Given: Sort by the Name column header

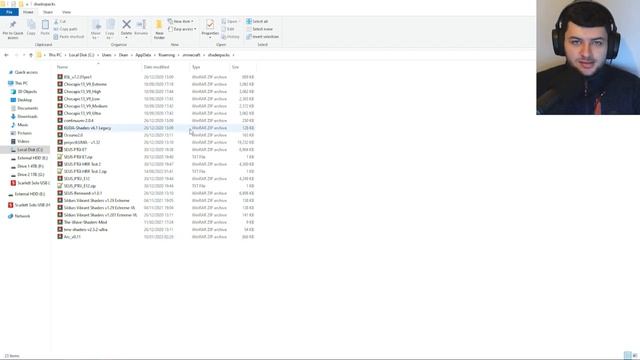Looking at the screenshot, I should [x=97, y=67].
